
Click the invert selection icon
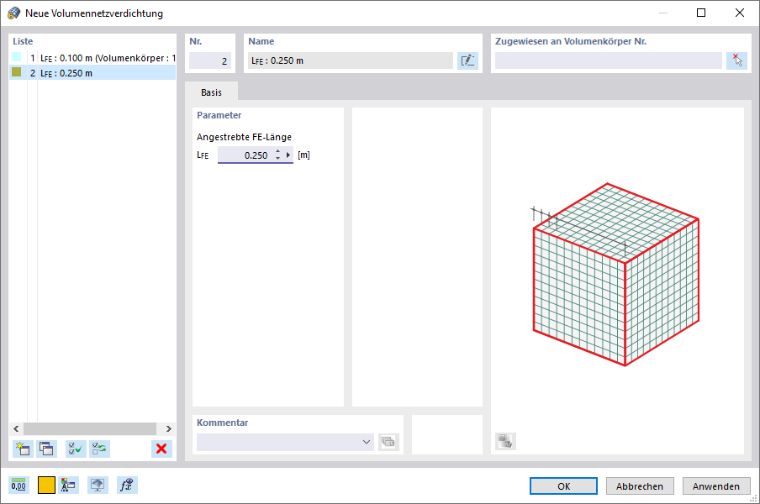click(99, 449)
